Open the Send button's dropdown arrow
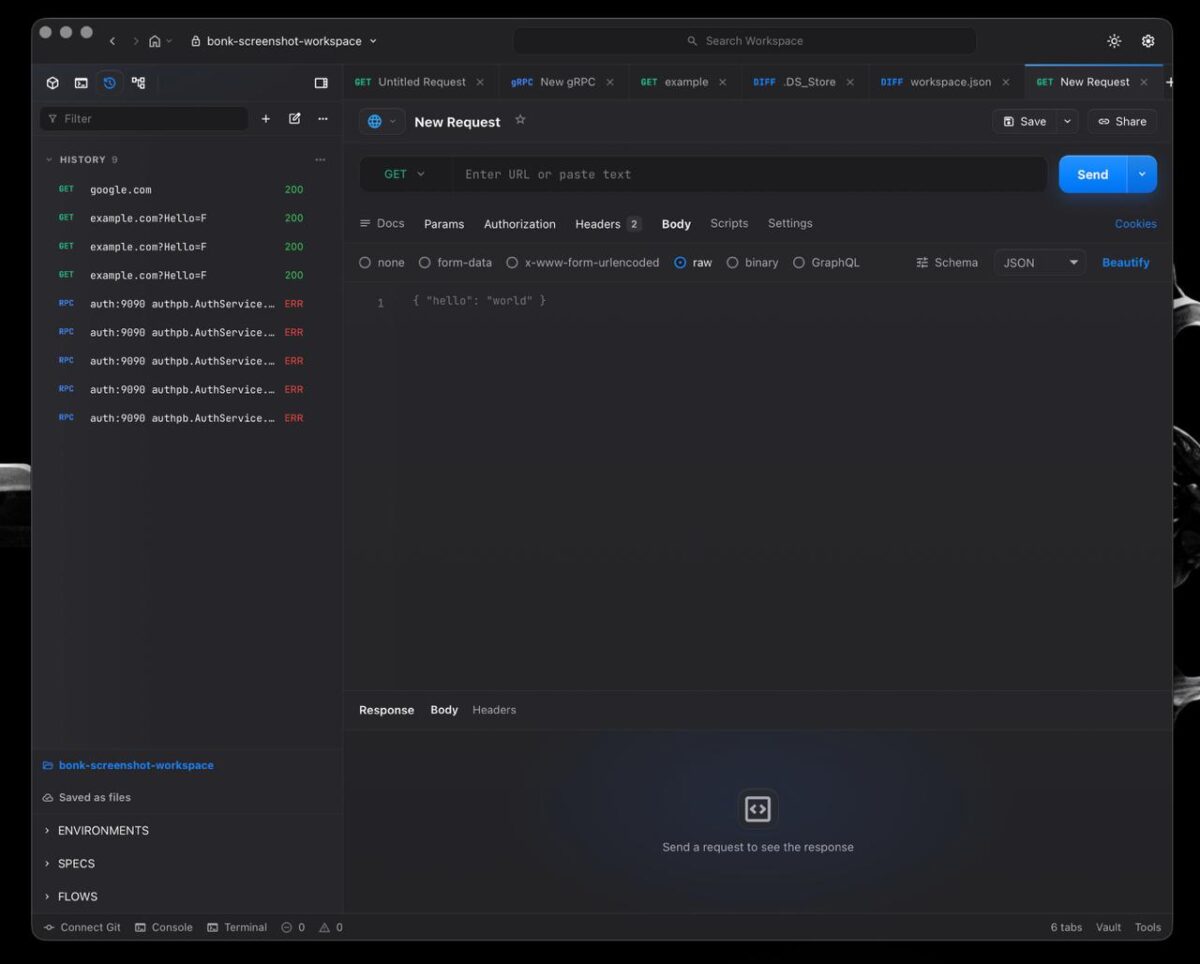Image resolution: width=1200 pixels, height=964 pixels. (1142, 174)
